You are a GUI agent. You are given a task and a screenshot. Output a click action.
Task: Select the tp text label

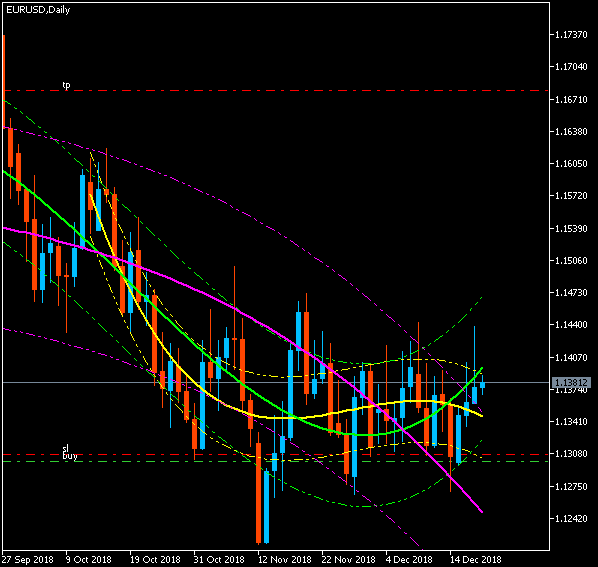coord(66,85)
